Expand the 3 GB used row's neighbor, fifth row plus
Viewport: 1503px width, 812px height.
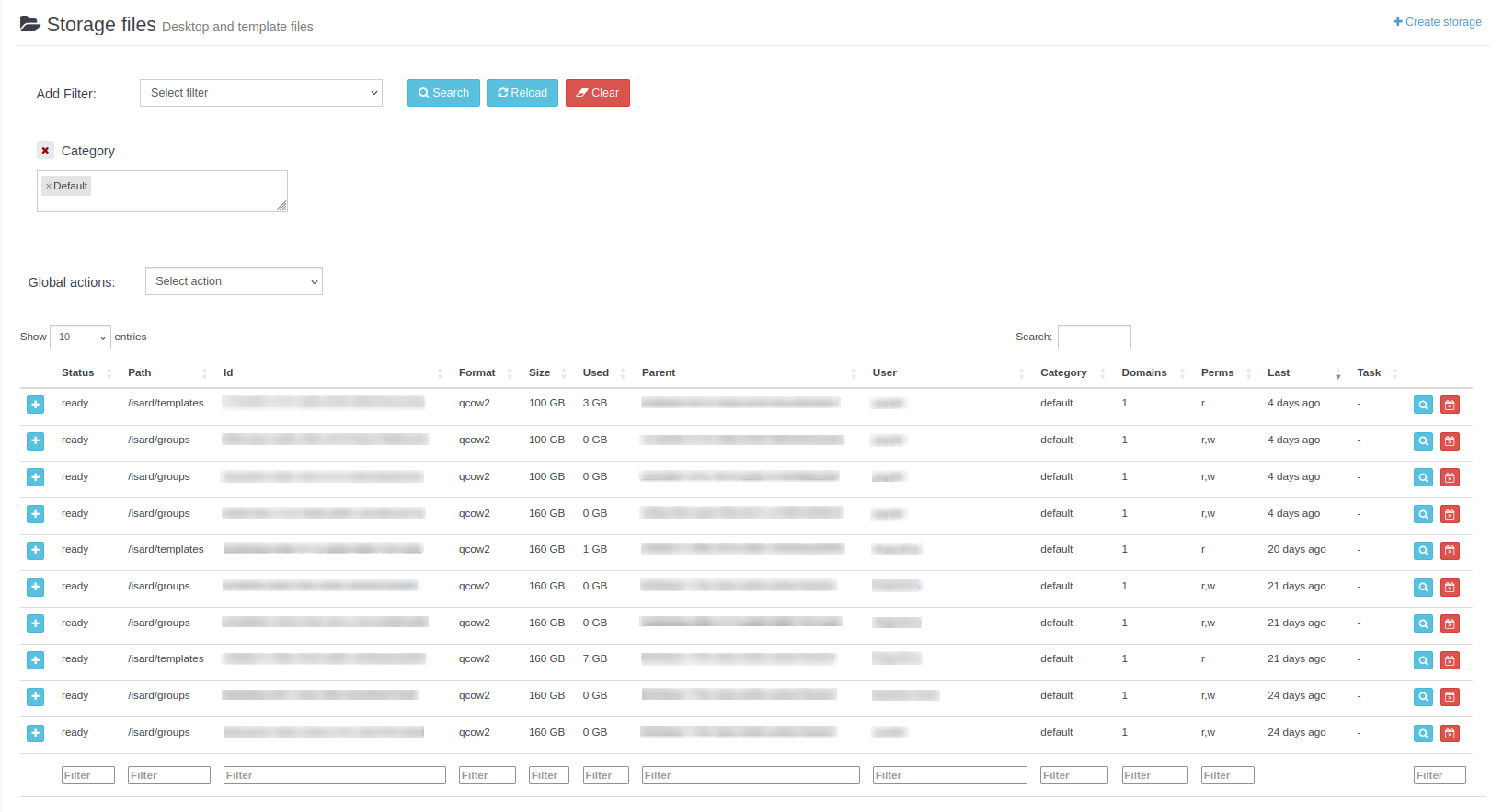coord(35,551)
